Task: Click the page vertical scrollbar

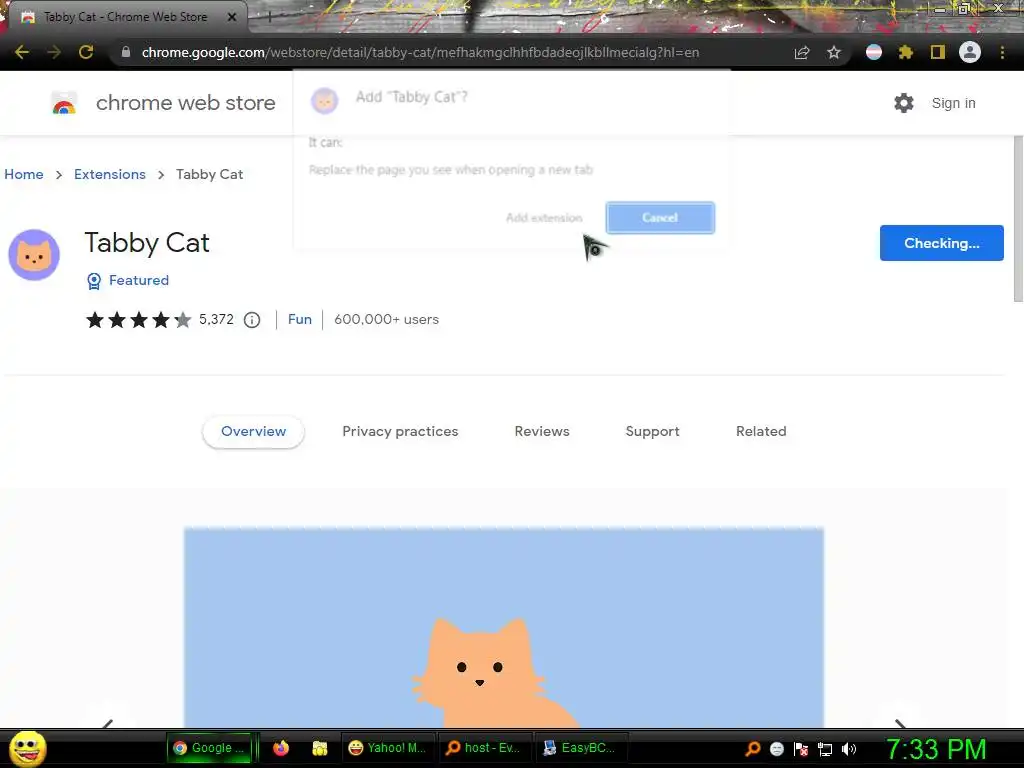Action: [x=1018, y=219]
